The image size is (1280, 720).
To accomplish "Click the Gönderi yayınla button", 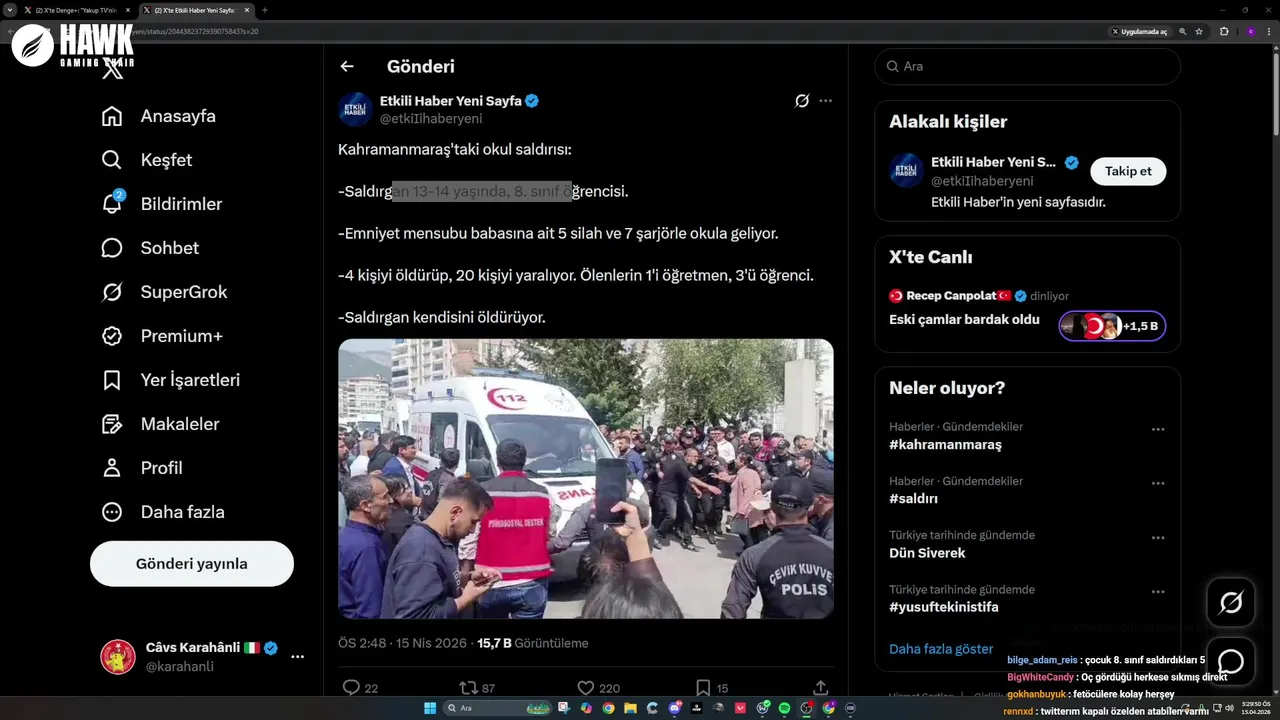I will pyautogui.click(x=192, y=564).
